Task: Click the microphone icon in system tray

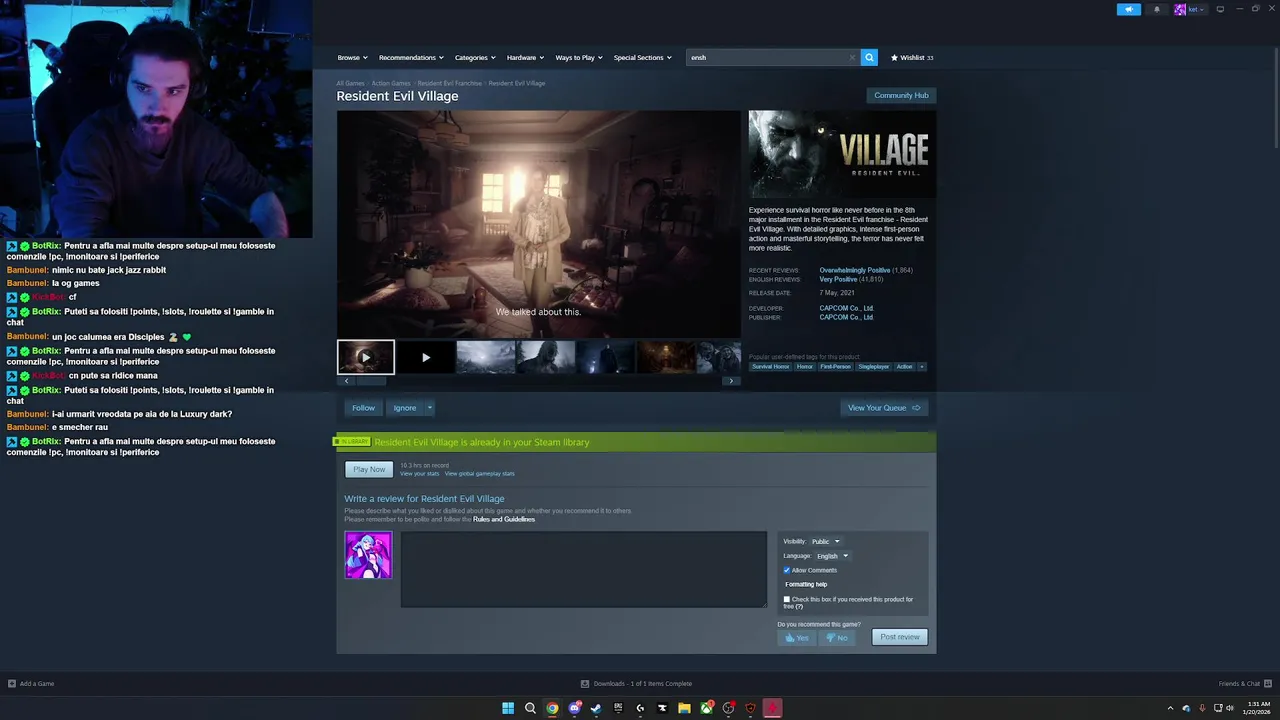Action: tap(1202, 708)
